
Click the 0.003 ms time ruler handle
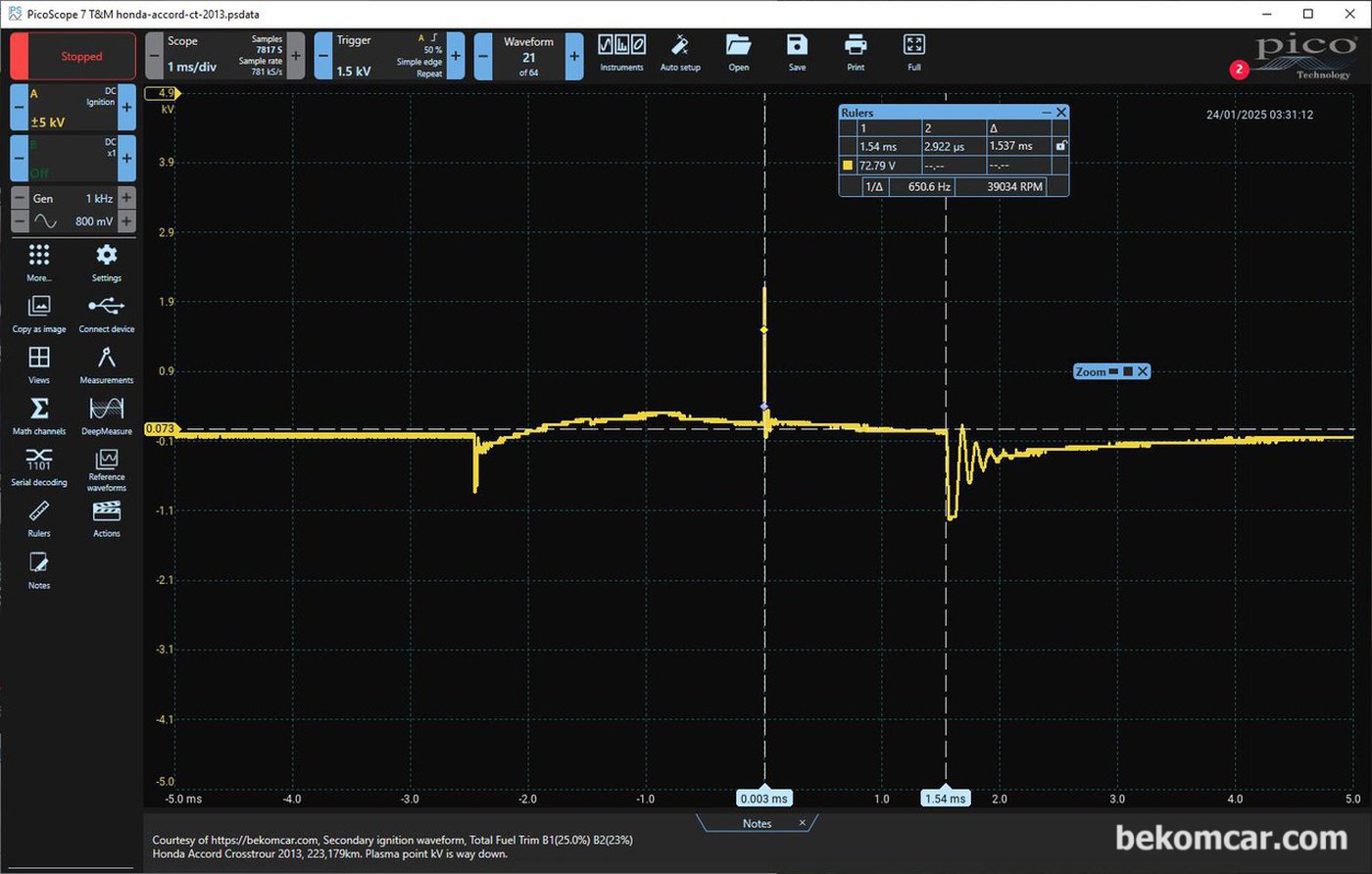pyautogui.click(x=763, y=799)
